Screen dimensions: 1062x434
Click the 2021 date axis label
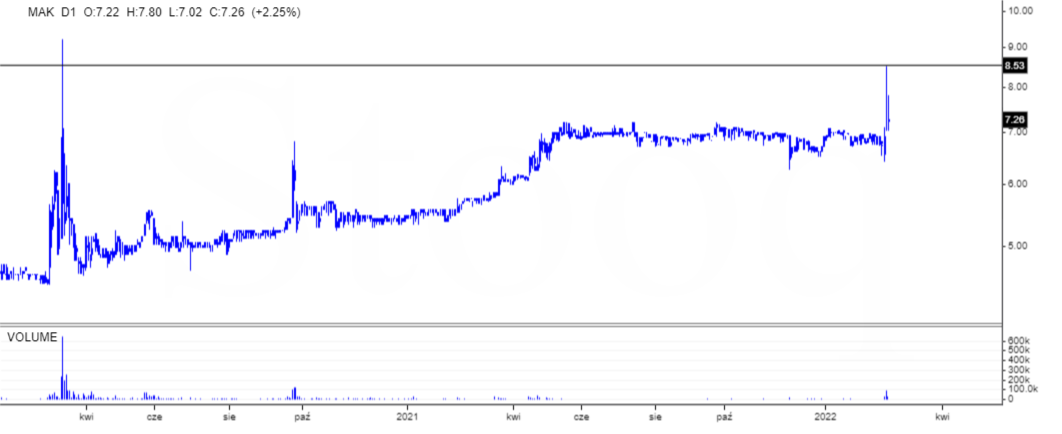(x=408, y=416)
